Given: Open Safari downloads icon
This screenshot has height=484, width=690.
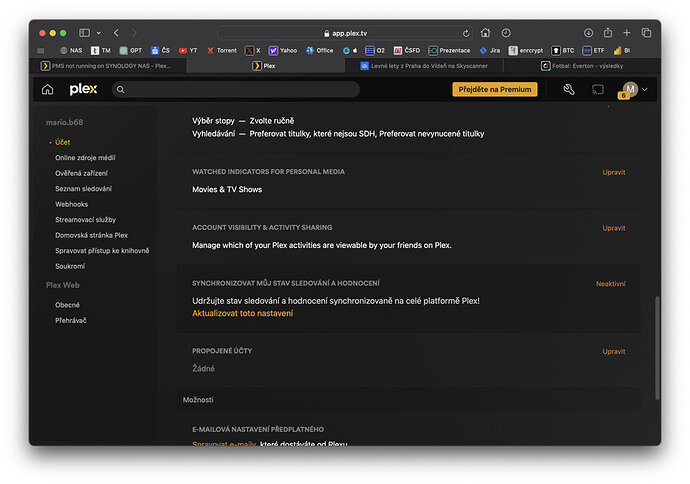Looking at the screenshot, I should (588, 33).
